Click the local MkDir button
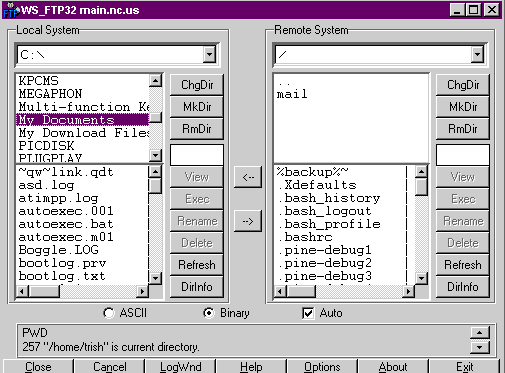 tap(197, 107)
